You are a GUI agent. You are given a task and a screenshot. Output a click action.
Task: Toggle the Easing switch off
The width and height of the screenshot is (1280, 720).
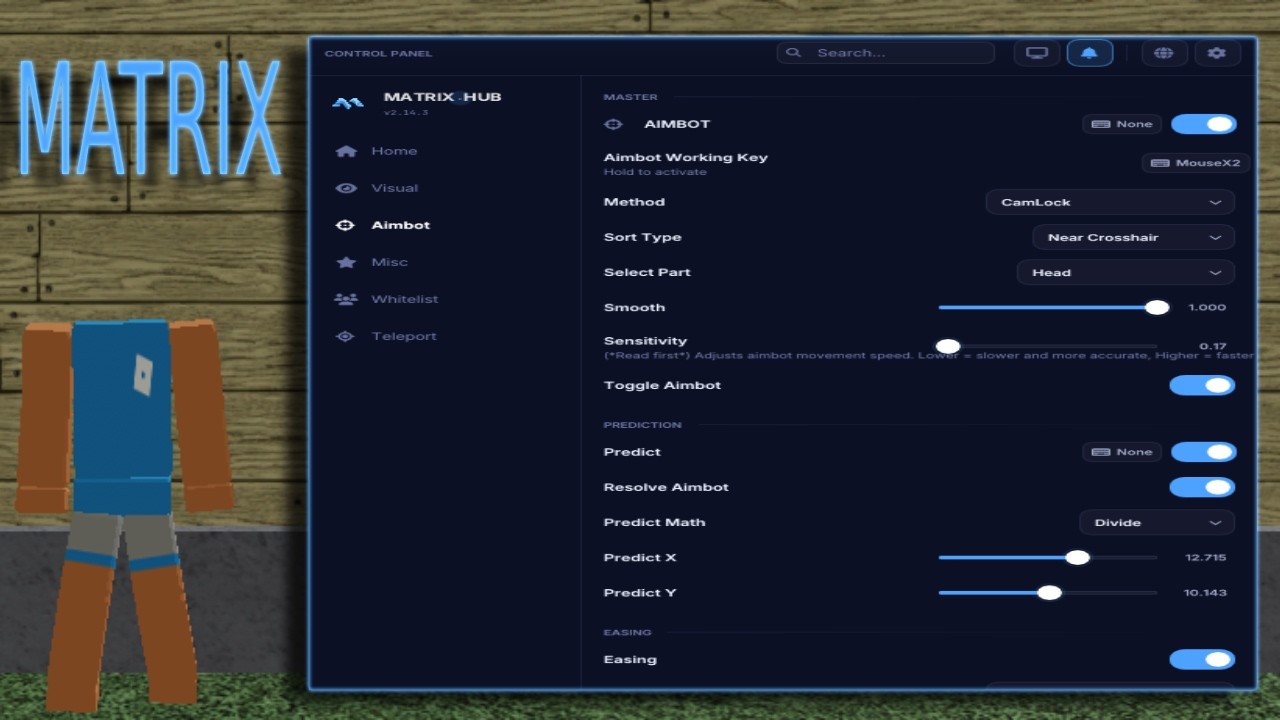tap(1202, 659)
